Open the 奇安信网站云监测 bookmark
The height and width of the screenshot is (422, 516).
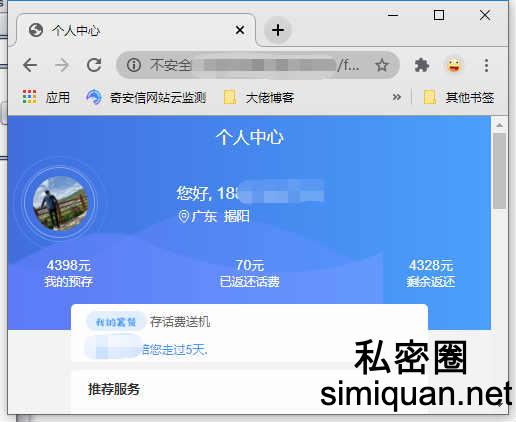(x=146, y=97)
